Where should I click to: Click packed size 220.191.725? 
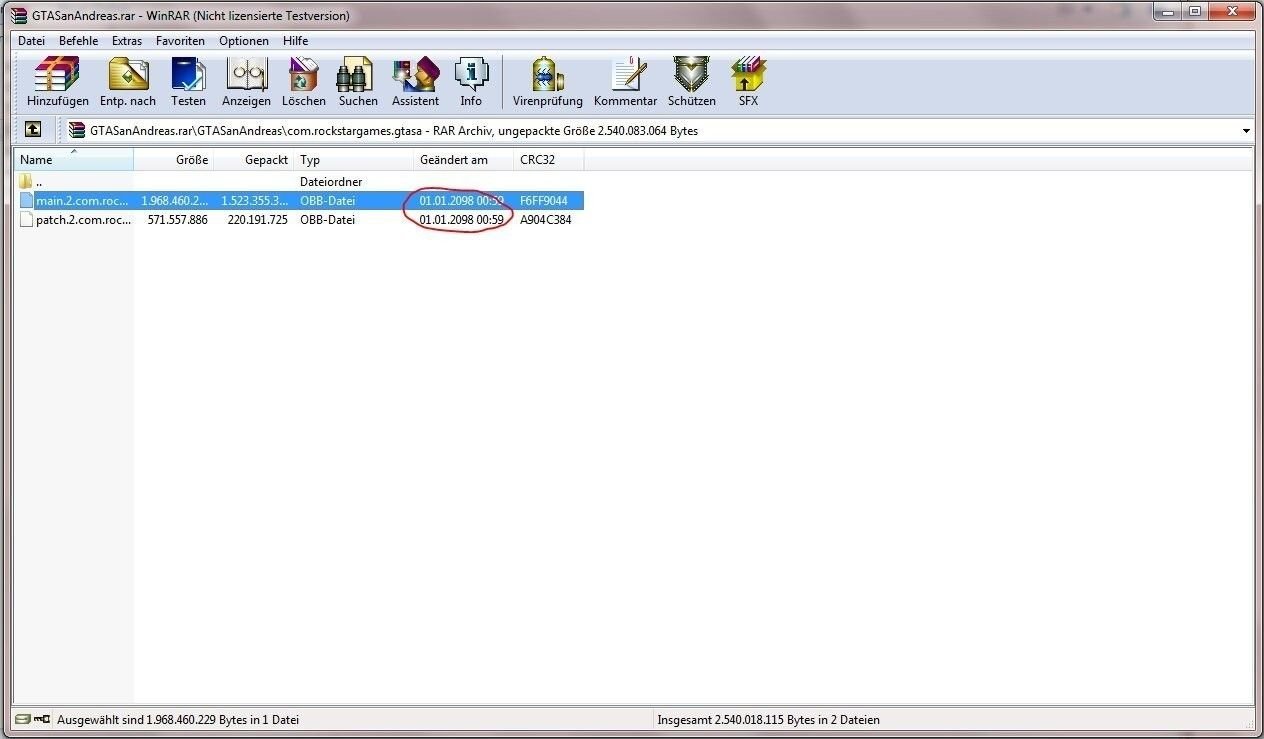tap(258, 220)
